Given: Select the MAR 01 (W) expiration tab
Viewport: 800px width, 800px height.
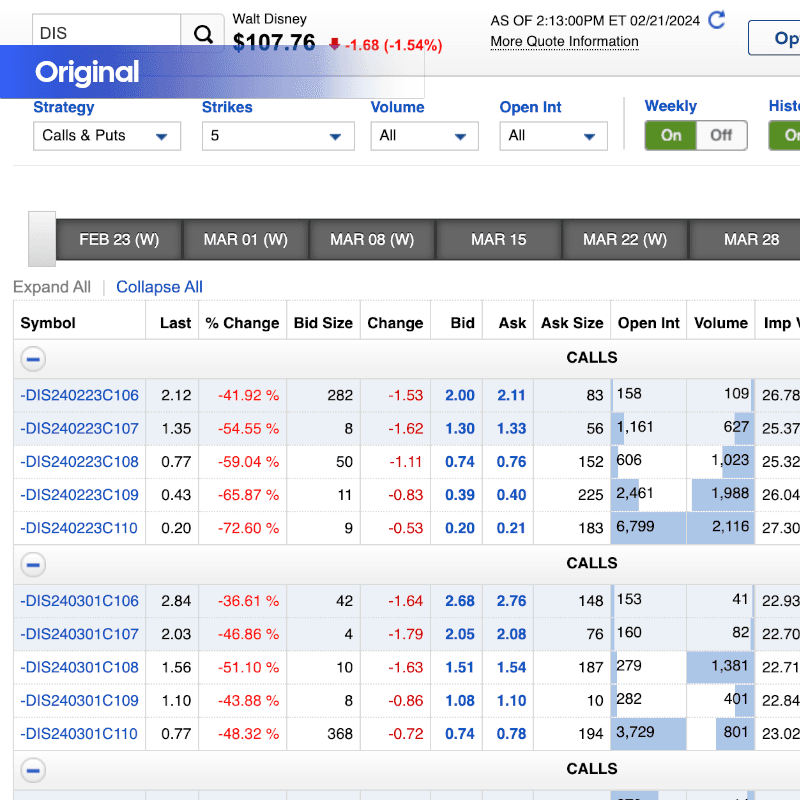Looking at the screenshot, I should 245,239.
